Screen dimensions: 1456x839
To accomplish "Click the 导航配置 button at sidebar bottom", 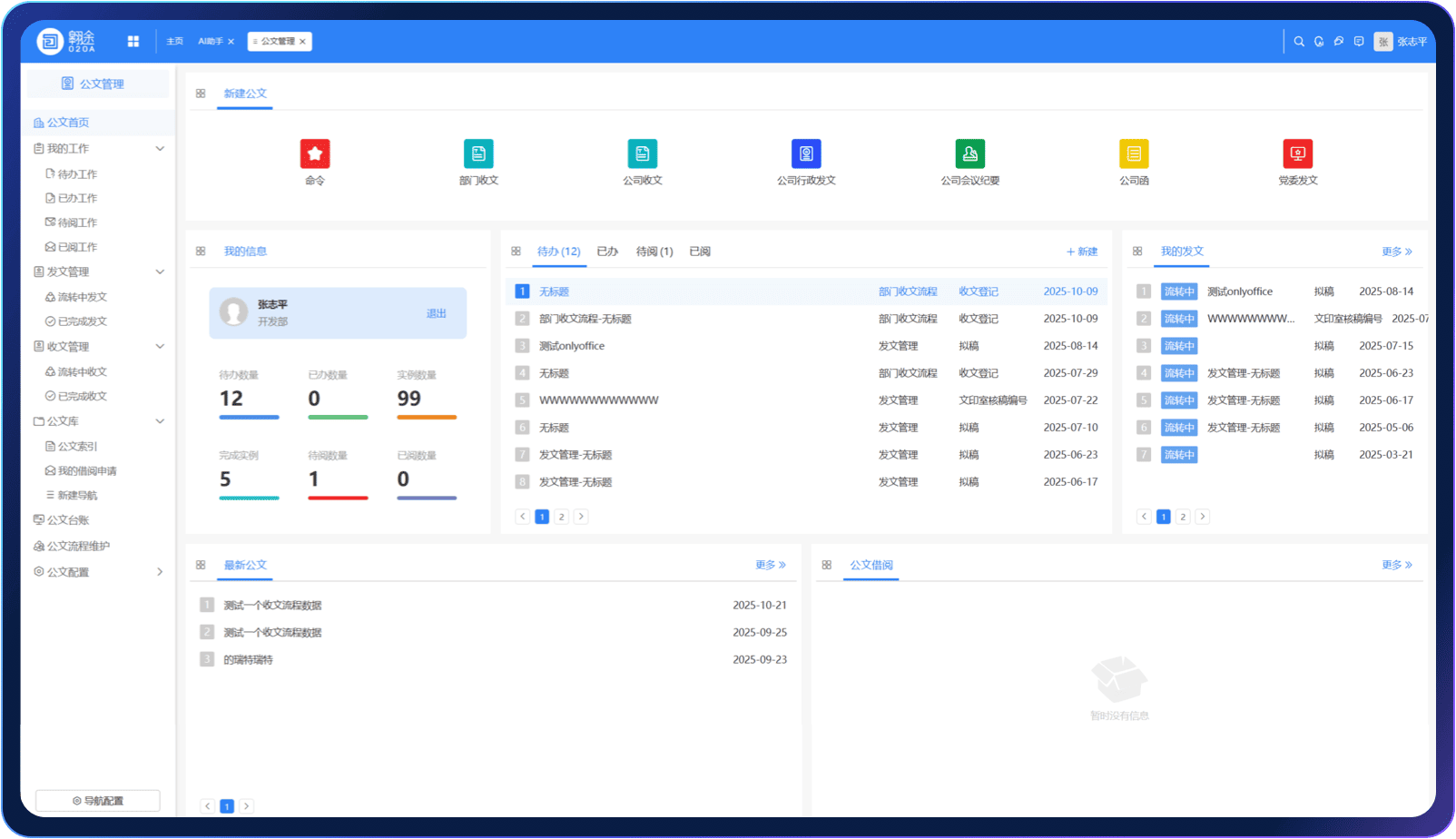I will tap(98, 801).
